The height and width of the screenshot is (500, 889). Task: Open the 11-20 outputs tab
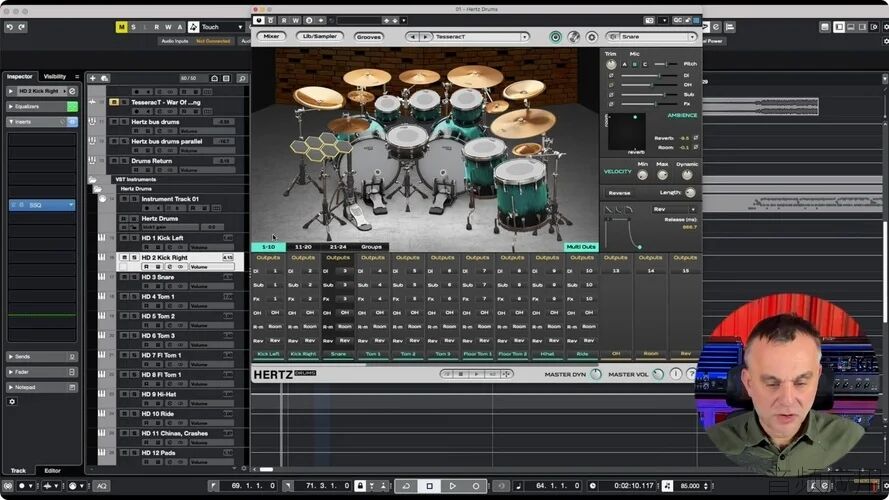pos(303,247)
